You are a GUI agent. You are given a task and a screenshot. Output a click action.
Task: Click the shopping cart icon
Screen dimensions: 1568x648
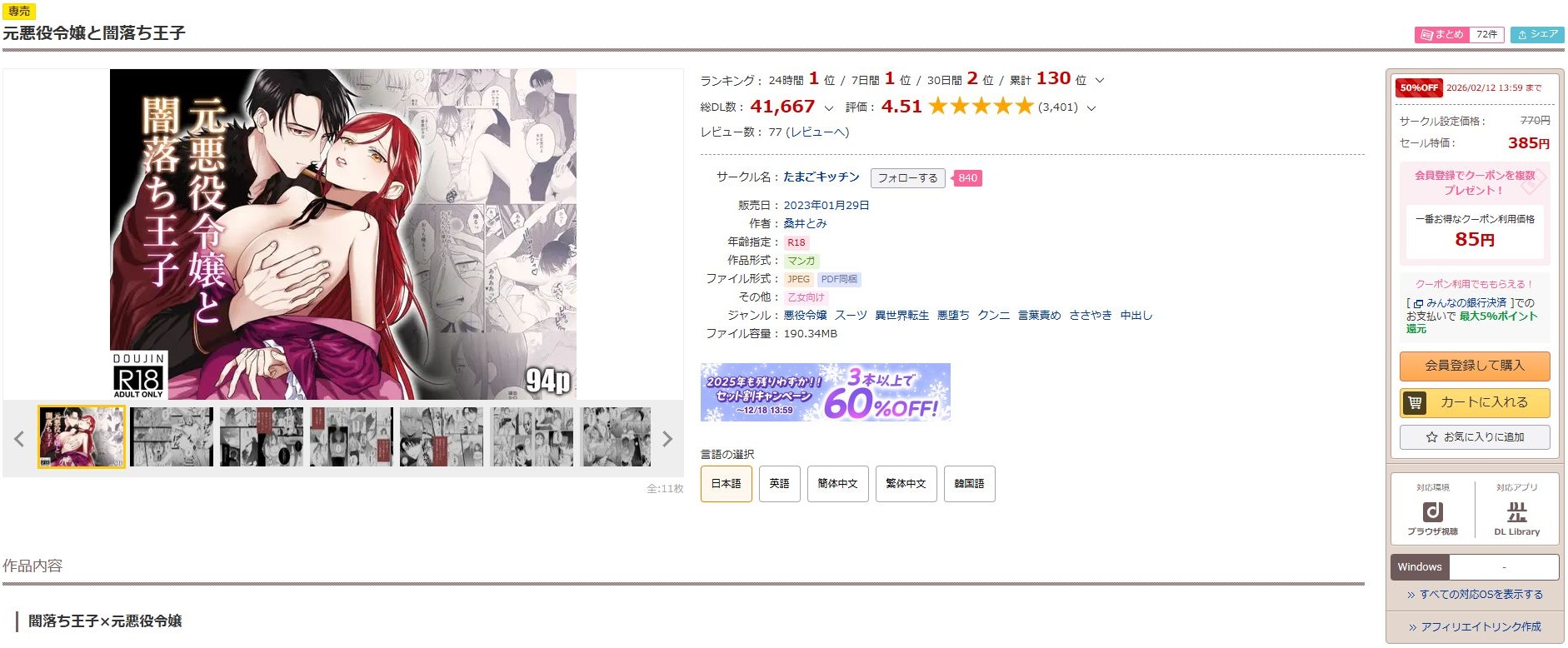(1415, 403)
